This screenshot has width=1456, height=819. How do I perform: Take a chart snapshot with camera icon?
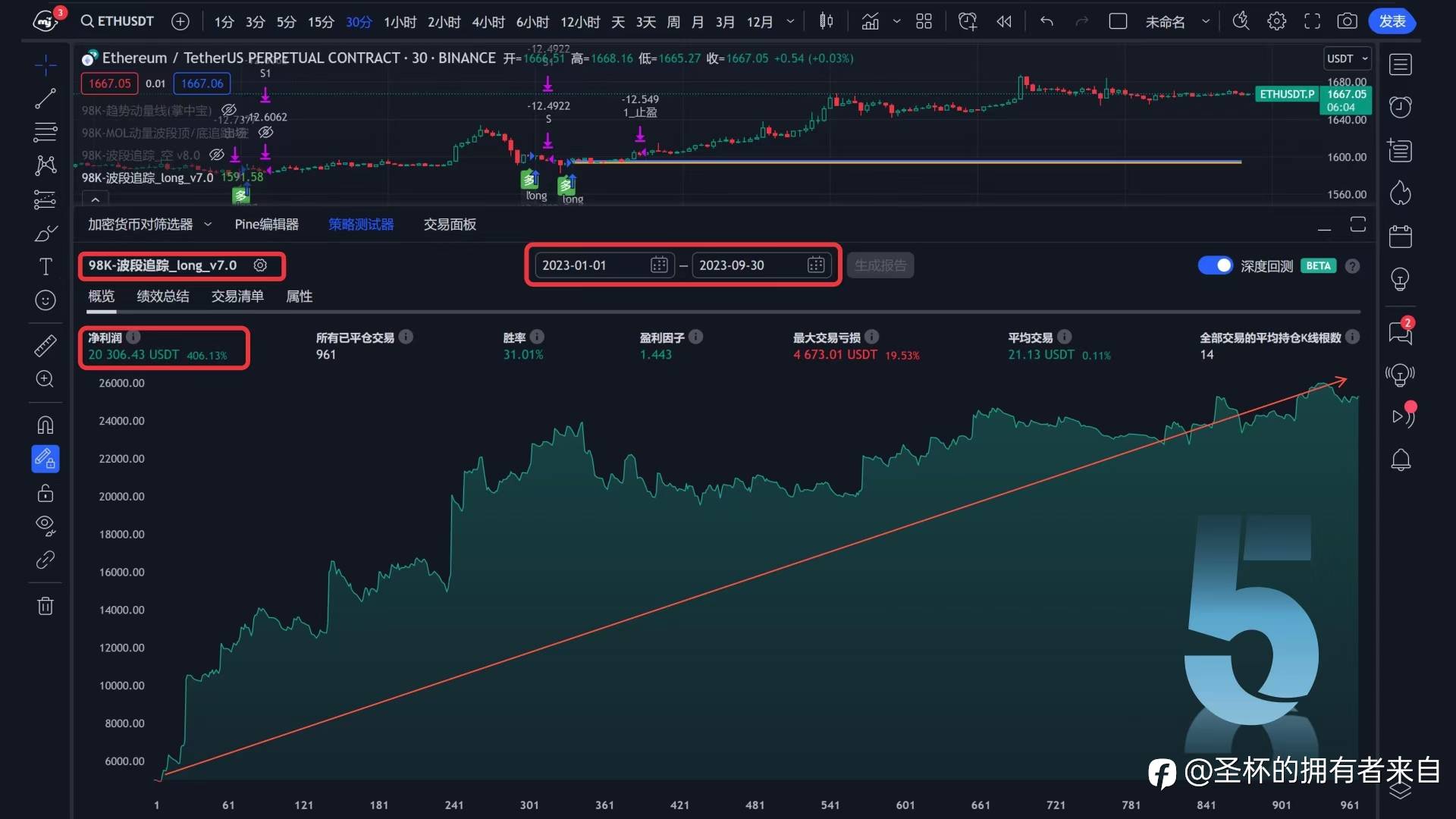pos(1347,21)
